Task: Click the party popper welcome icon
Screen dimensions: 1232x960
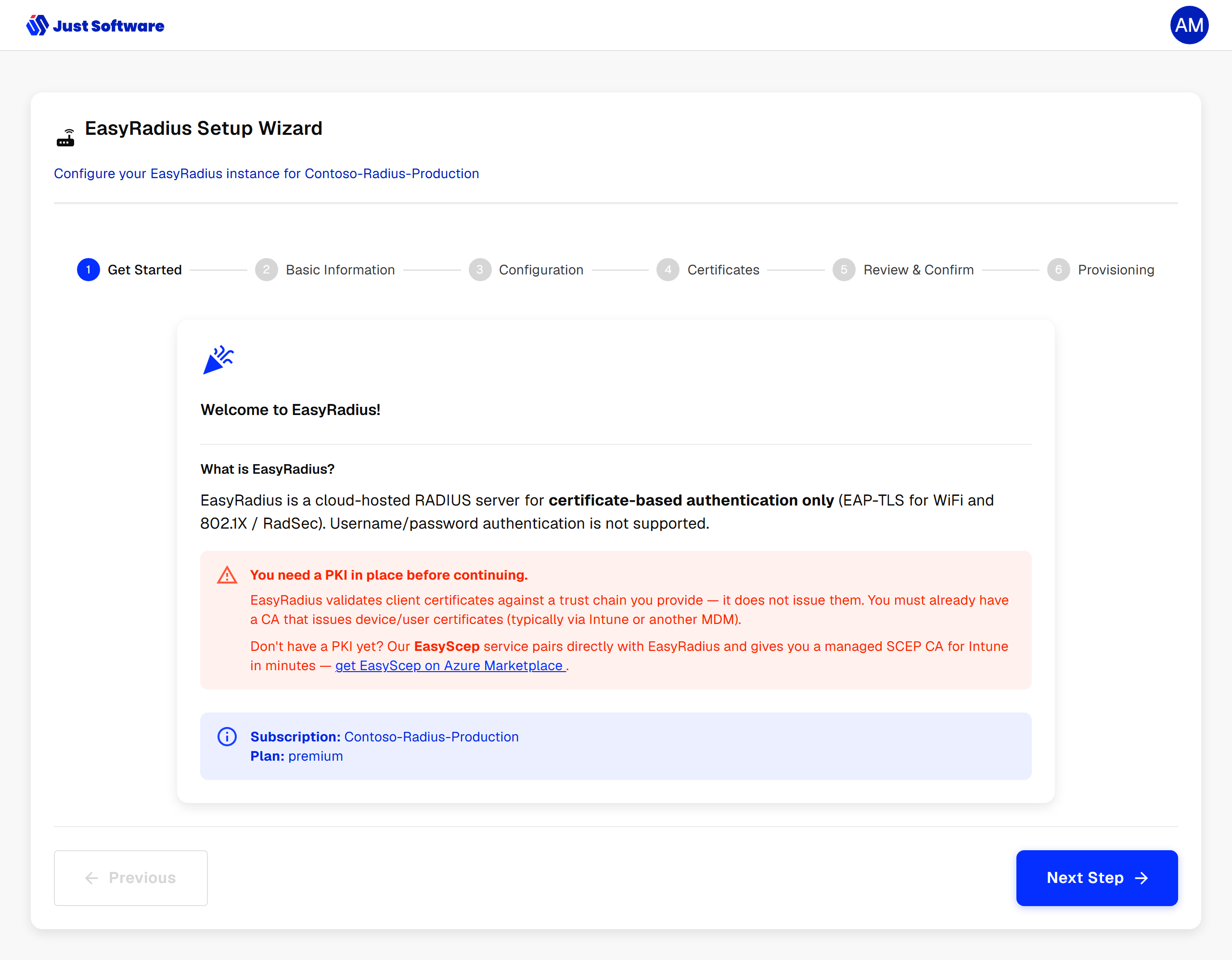Action: pos(218,360)
